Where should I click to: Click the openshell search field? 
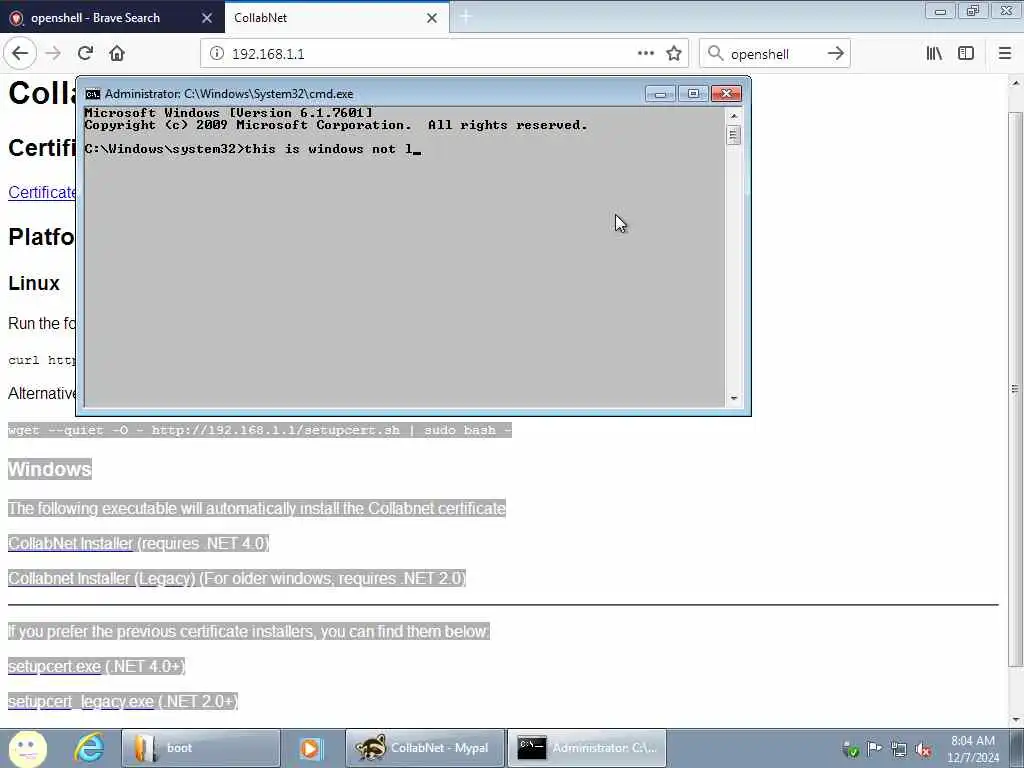pos(775,54)
